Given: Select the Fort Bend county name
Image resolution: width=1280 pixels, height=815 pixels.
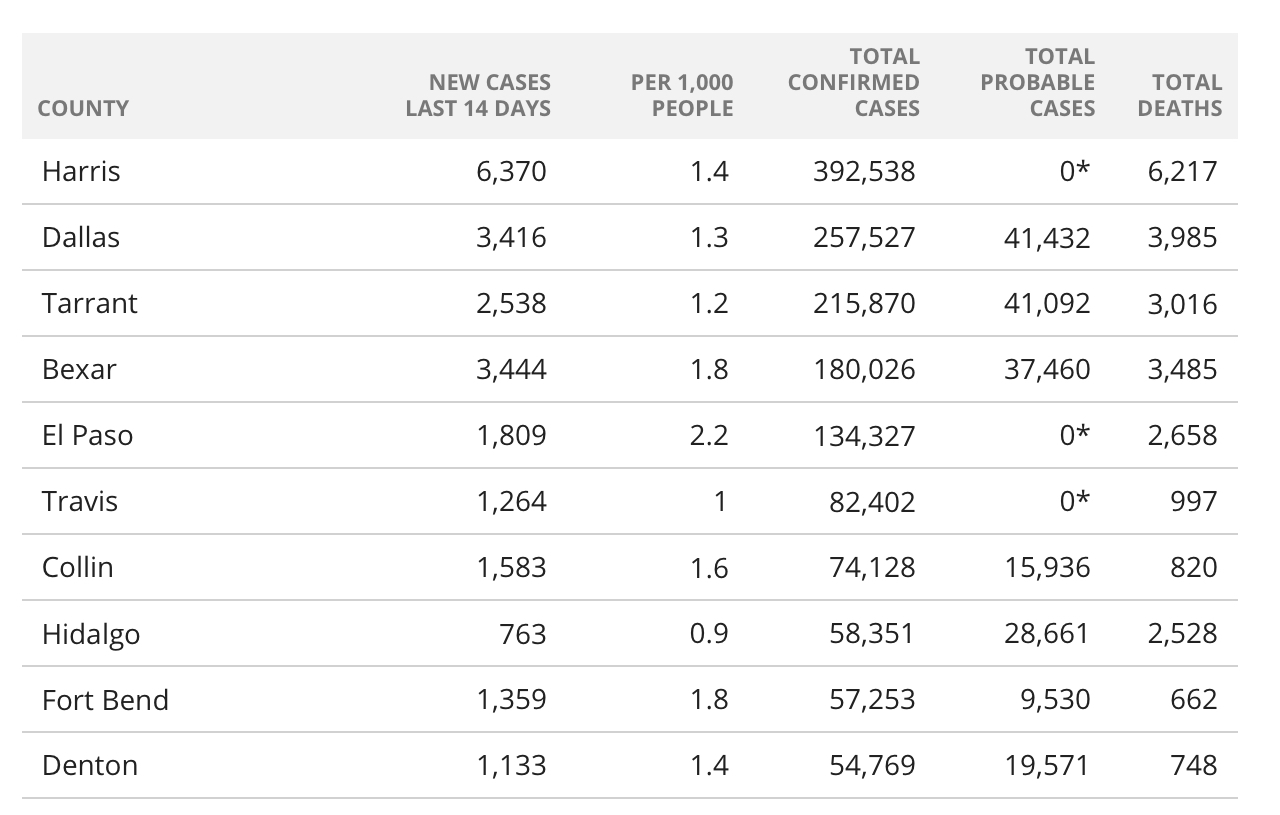Looking at the screenshot, I should 105,699.
